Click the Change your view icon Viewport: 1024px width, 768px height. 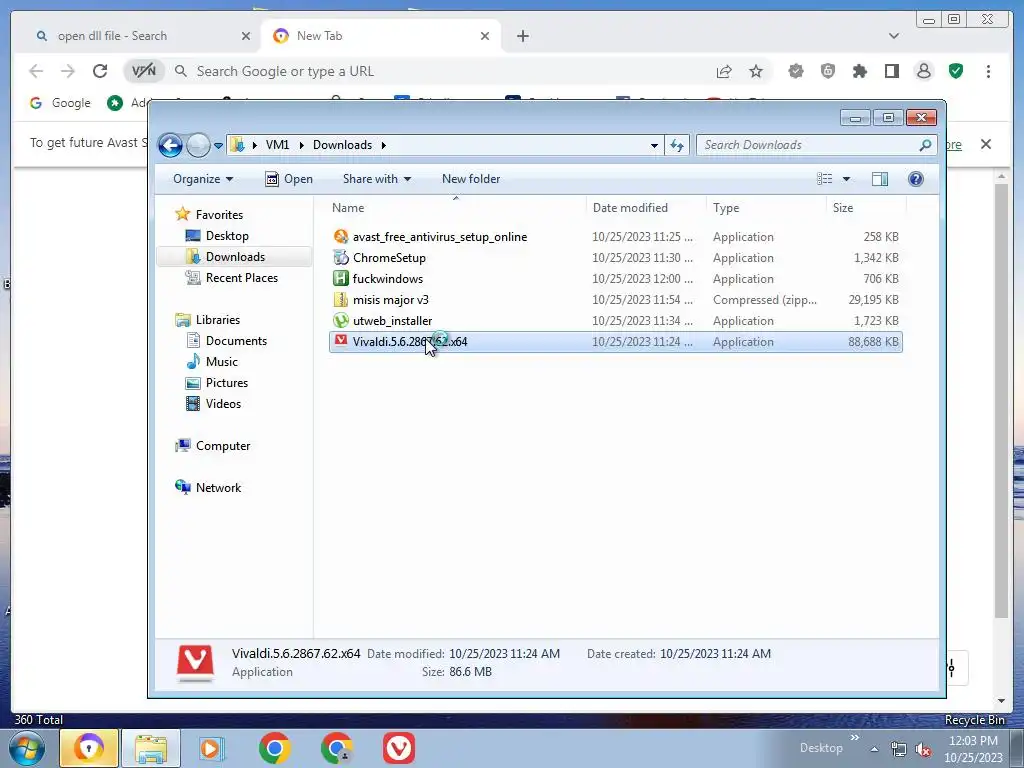pos(825,179)
